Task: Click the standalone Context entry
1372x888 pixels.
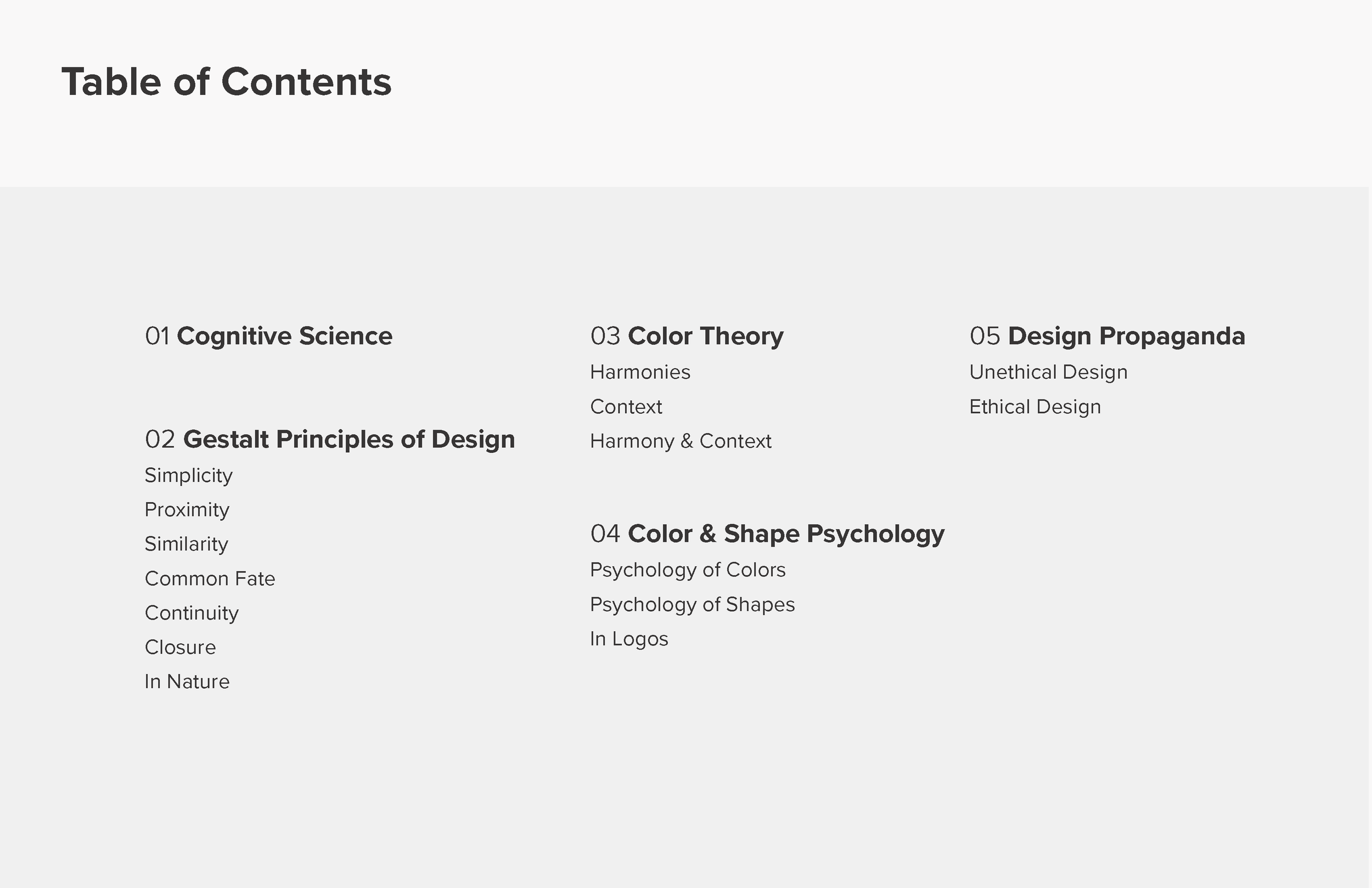Action: coord(626,407)
